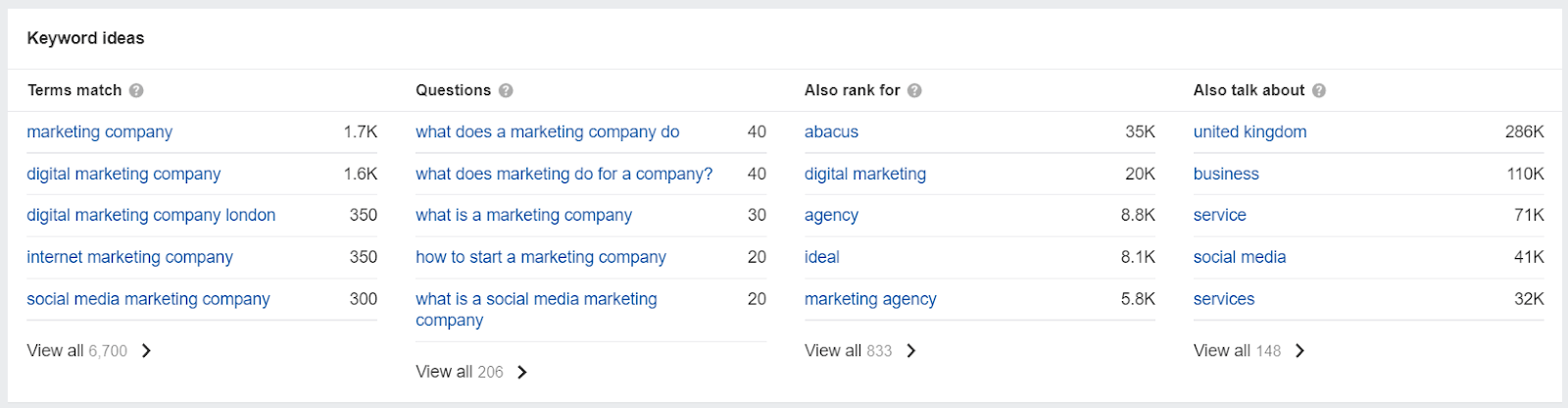Expand View all 206 questions
Image resolution: width=1568 pixels, height=408 pixels.
(x=472, y=372)
